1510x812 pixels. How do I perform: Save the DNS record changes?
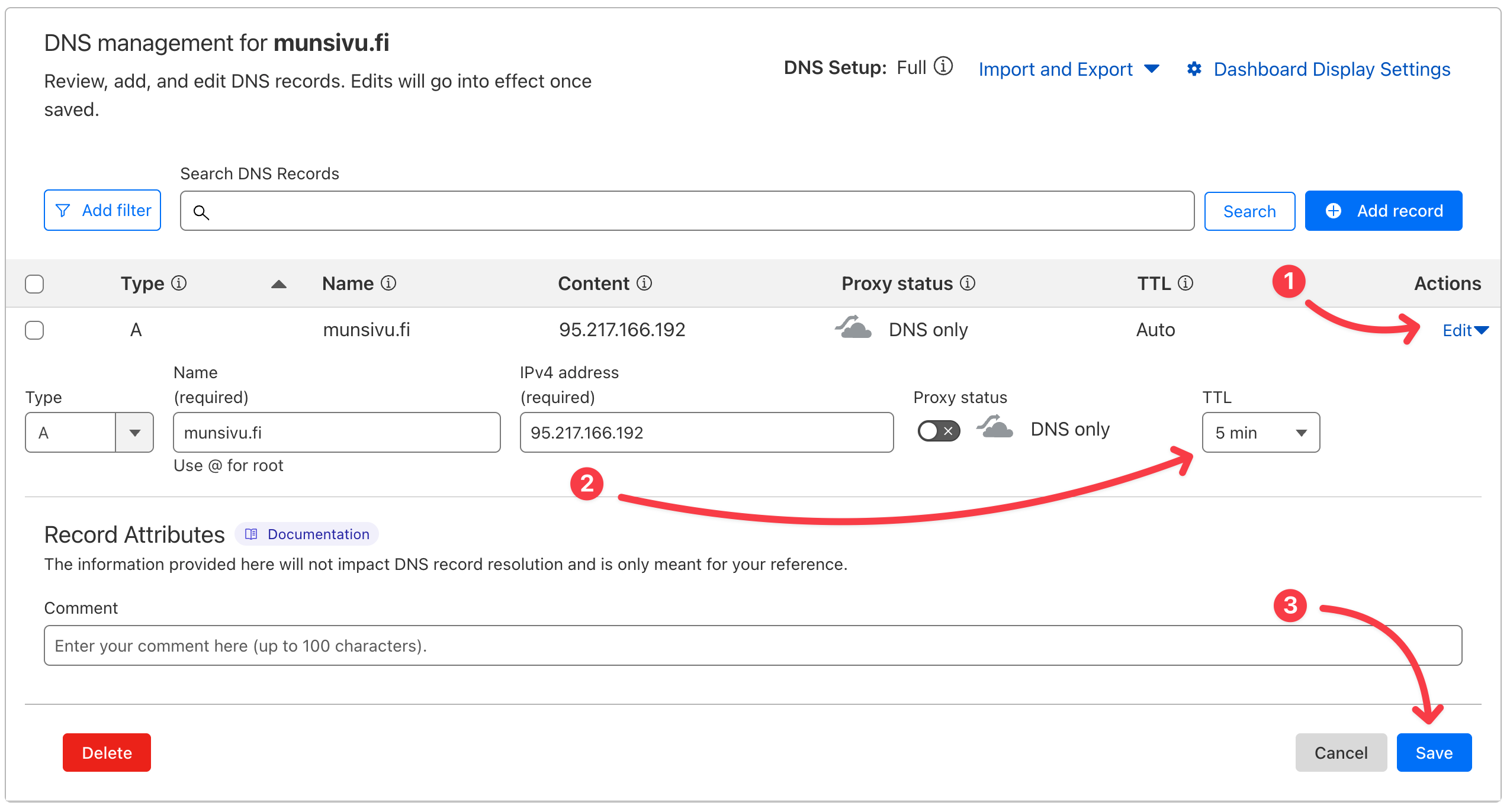(1433, 752)
